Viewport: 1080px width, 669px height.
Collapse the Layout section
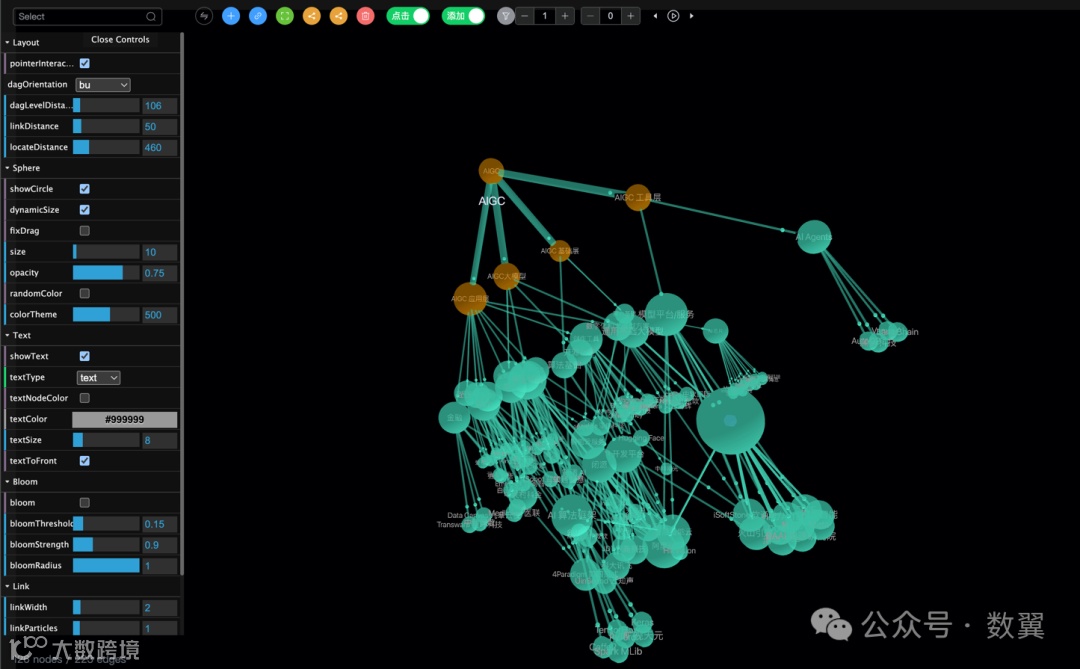(23, 43)
